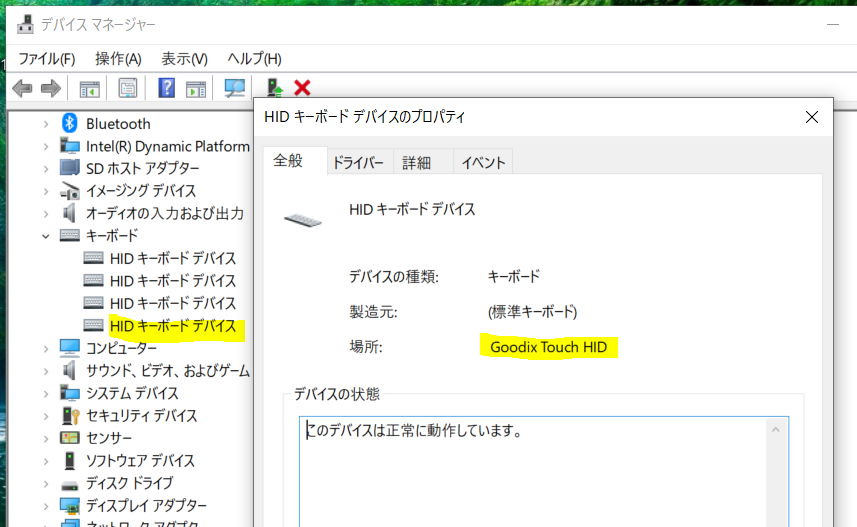This screenshot has height=527, width=857.
Task: Open the Properties toolbar icon
Action: [x=128, y=88]
